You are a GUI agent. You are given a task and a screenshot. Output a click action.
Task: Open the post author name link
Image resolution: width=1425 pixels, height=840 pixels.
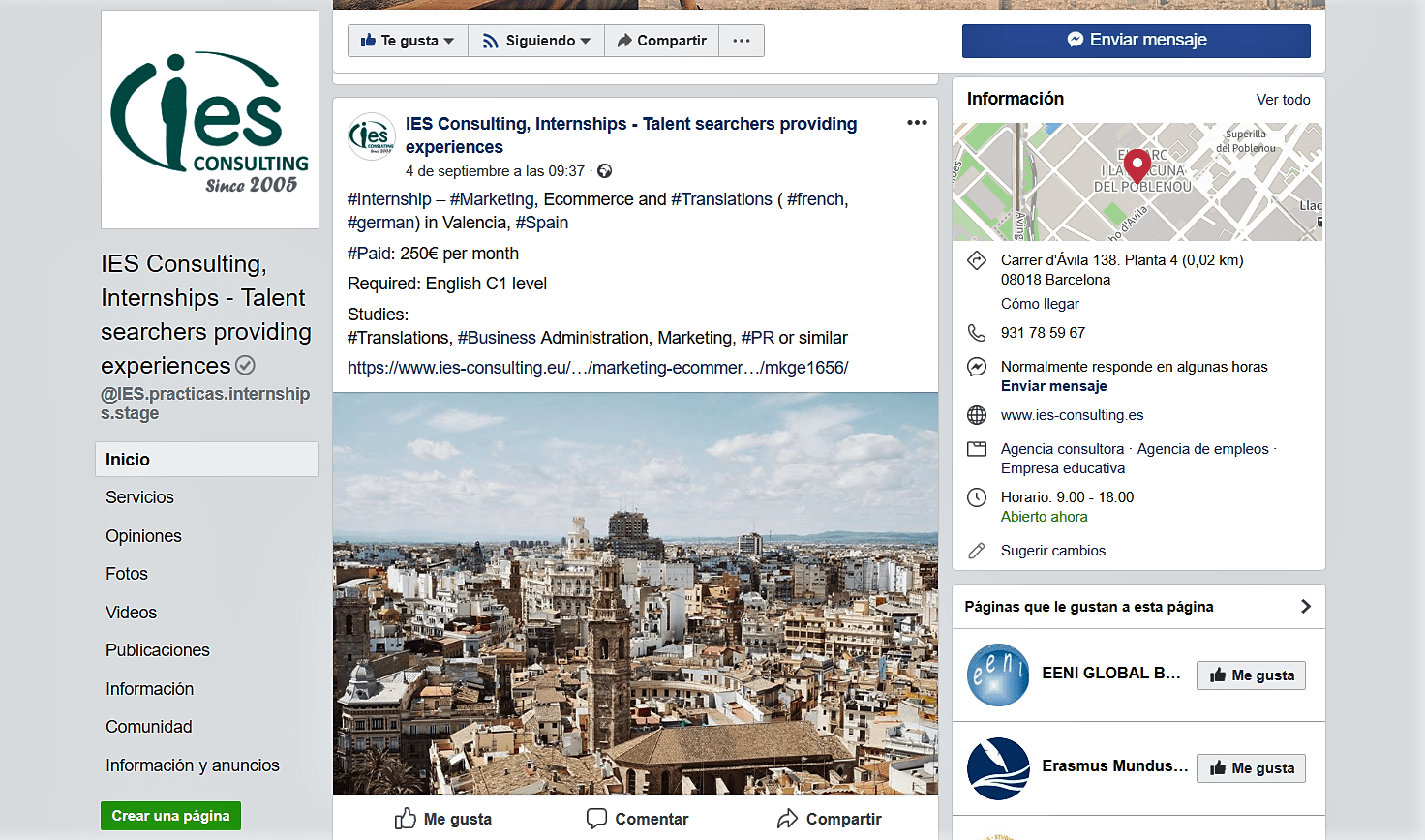click(631, 135)
